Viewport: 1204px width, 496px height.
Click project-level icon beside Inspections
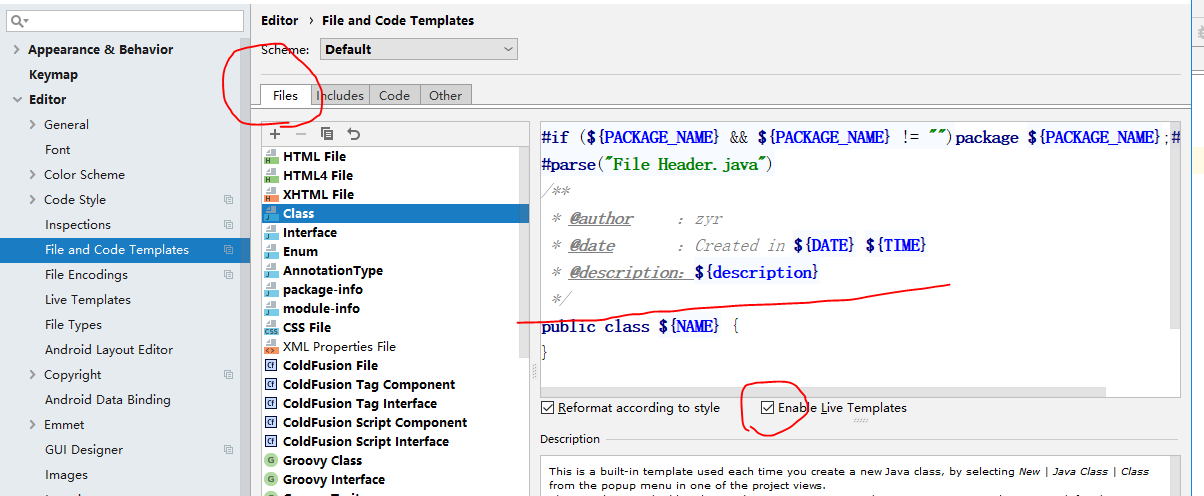(x=229, y=225)
